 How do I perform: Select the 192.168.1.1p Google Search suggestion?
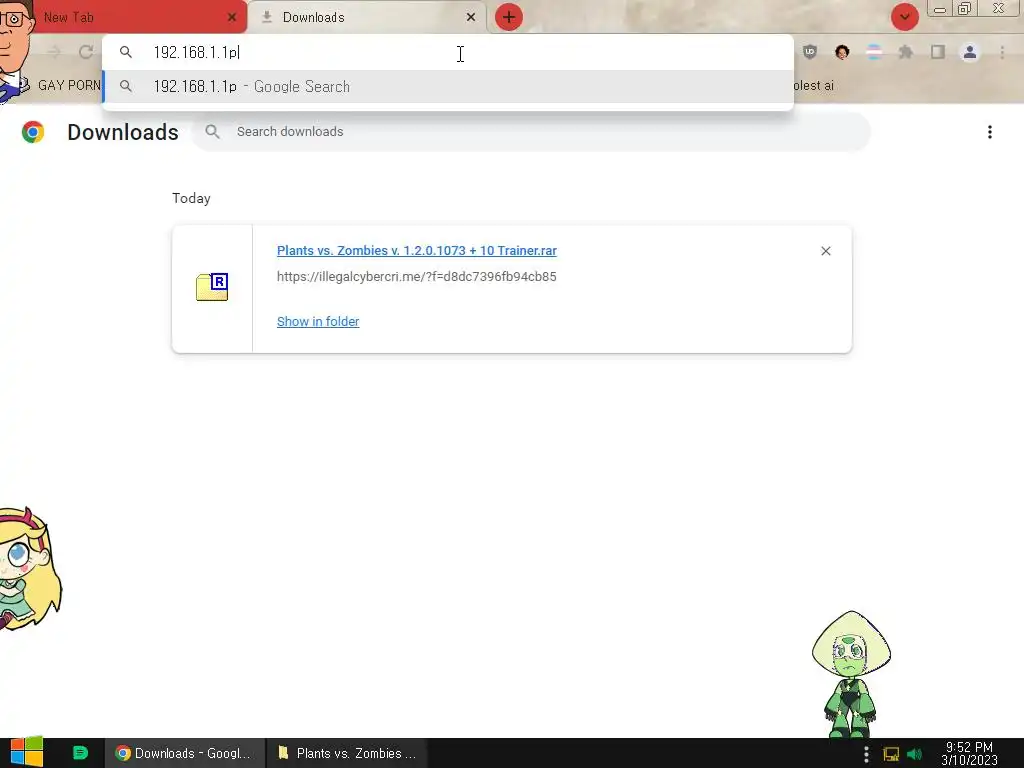pos(448,87)
